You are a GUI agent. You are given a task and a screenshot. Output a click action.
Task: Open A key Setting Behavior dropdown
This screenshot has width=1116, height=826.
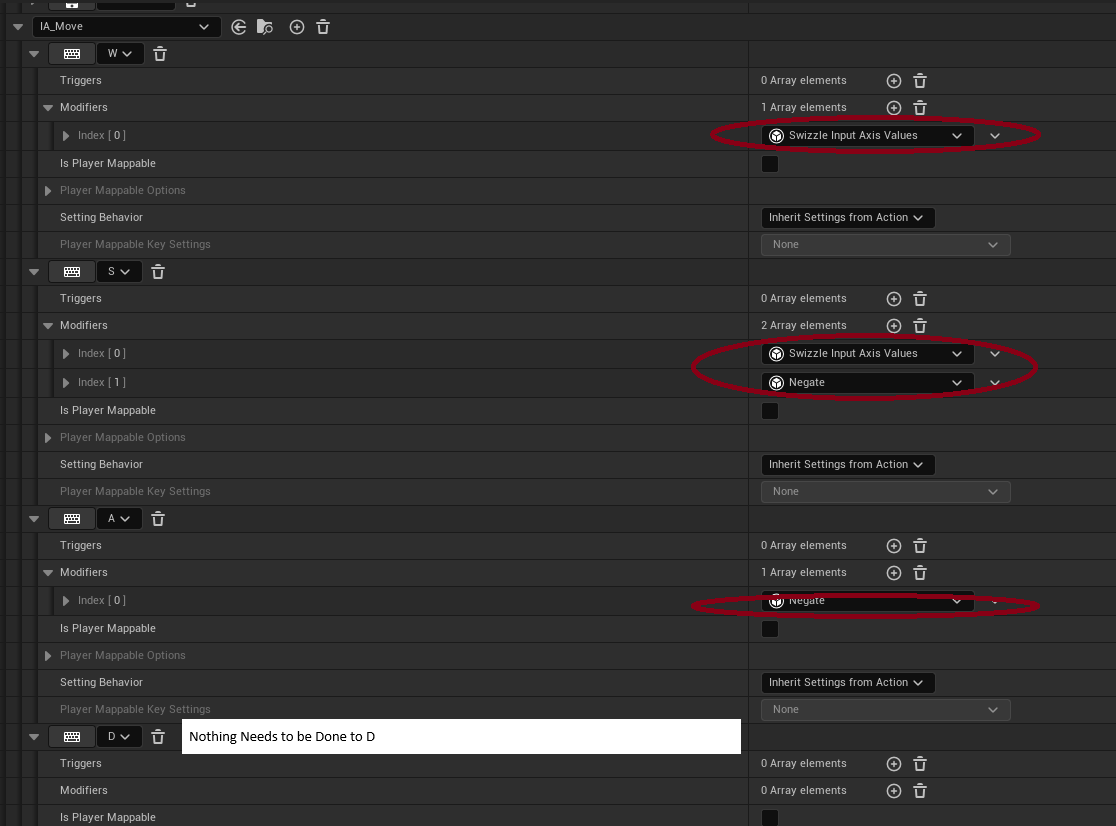(848, 682)
